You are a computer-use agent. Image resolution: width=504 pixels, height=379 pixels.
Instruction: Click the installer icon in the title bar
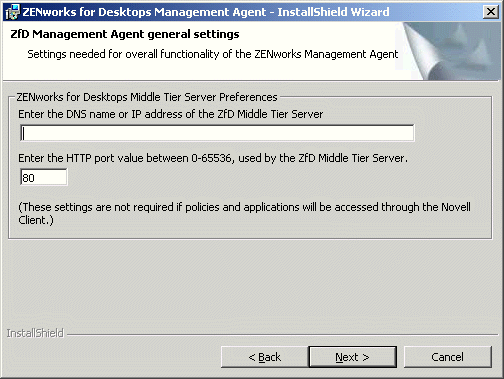[x=13, y=12]
